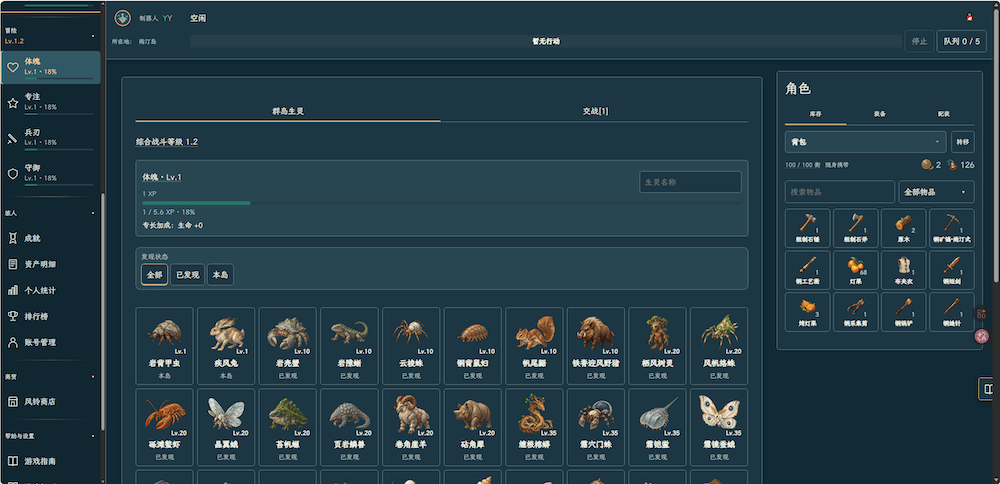Click the 队列 0 / 5 queue button
Viewport: 1000px width, 484px height.
pos(962,41)
